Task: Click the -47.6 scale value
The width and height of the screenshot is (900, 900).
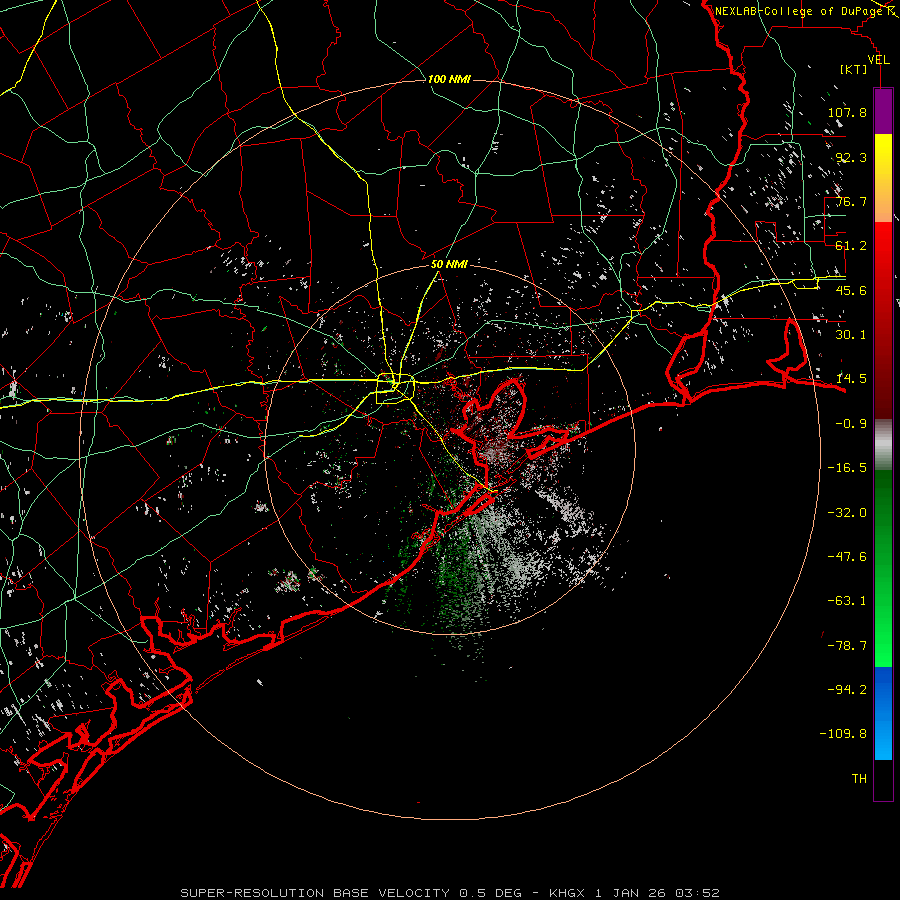Action: [x=847, y=557]
